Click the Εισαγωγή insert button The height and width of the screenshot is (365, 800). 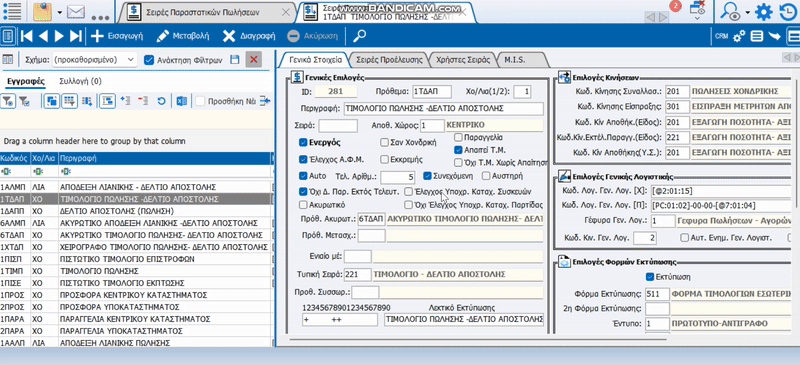117,36
